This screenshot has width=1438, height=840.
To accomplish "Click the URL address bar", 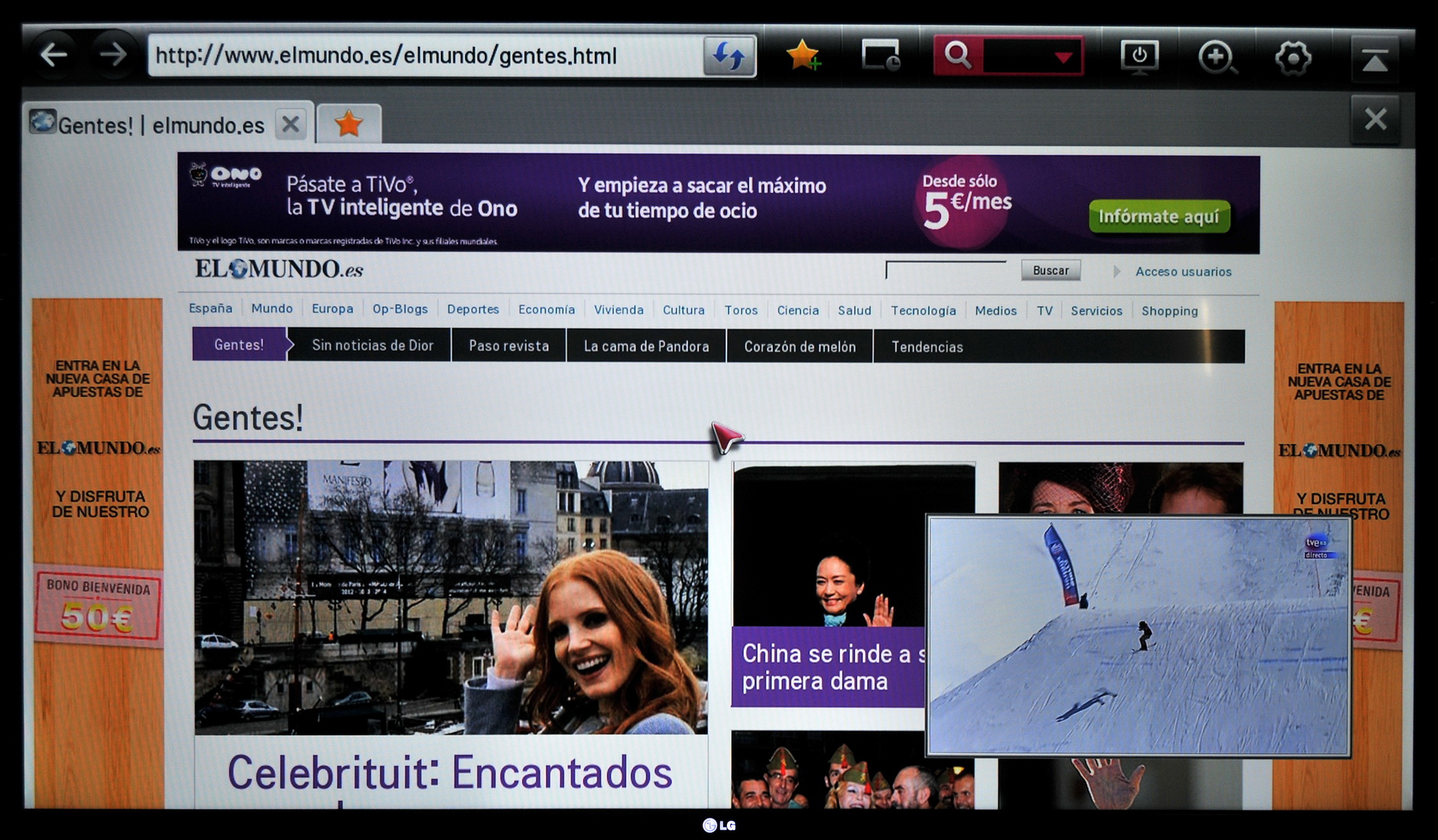I will click(x=424, y=56).
